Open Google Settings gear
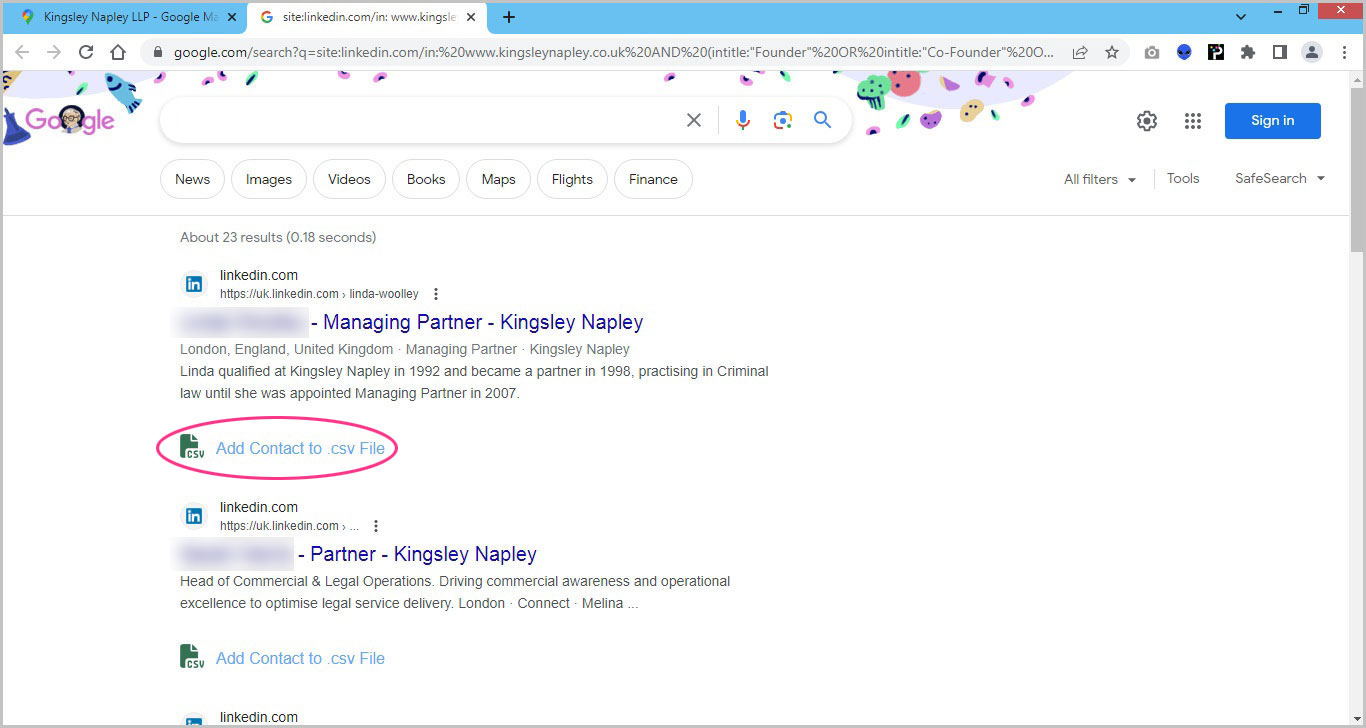 pyautogui.click(x=1146, y=121)
